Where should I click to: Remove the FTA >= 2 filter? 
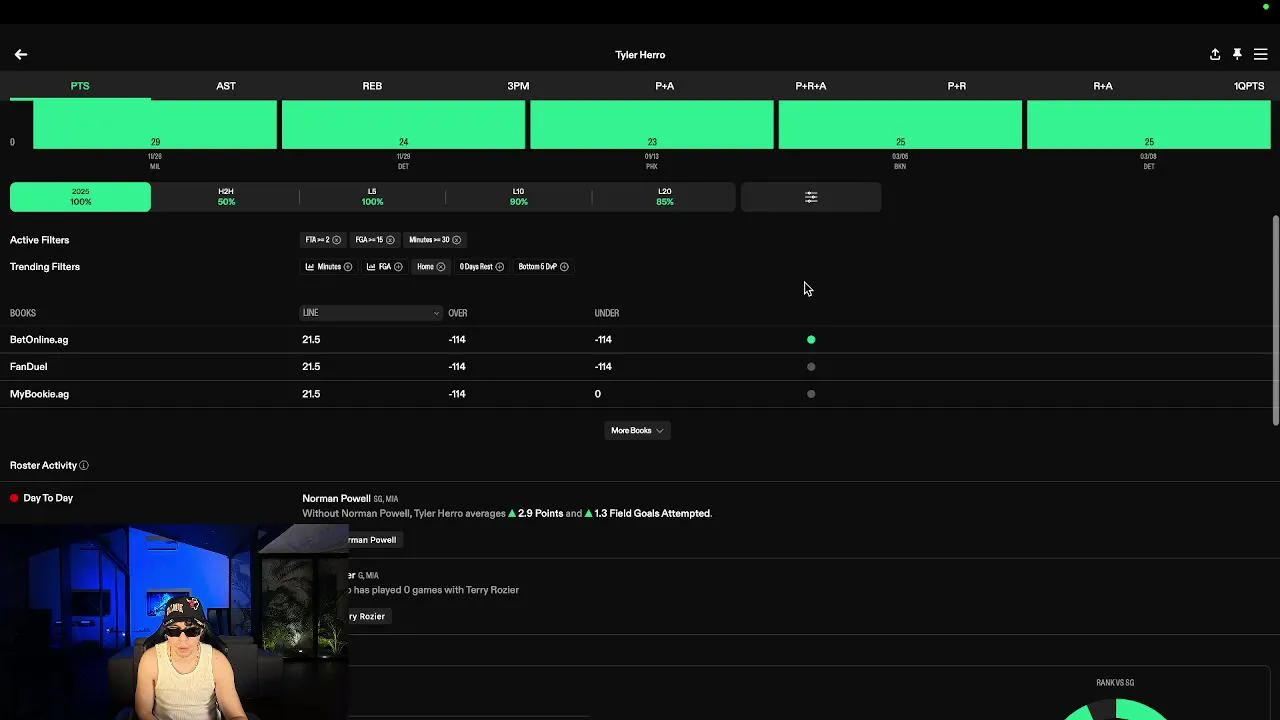pyautogui.click(x=337, y=240)
